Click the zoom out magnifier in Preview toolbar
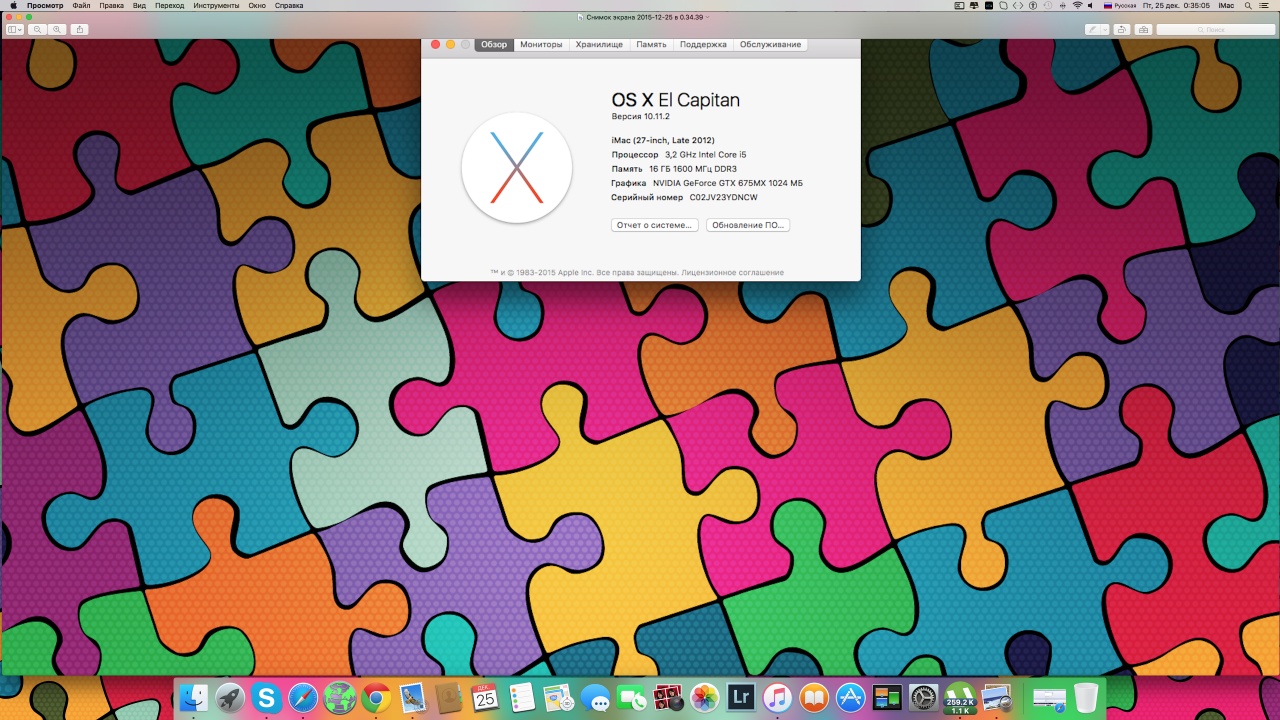The width and height of the screenshot is (1280, 720). click(x=38, y=30)
